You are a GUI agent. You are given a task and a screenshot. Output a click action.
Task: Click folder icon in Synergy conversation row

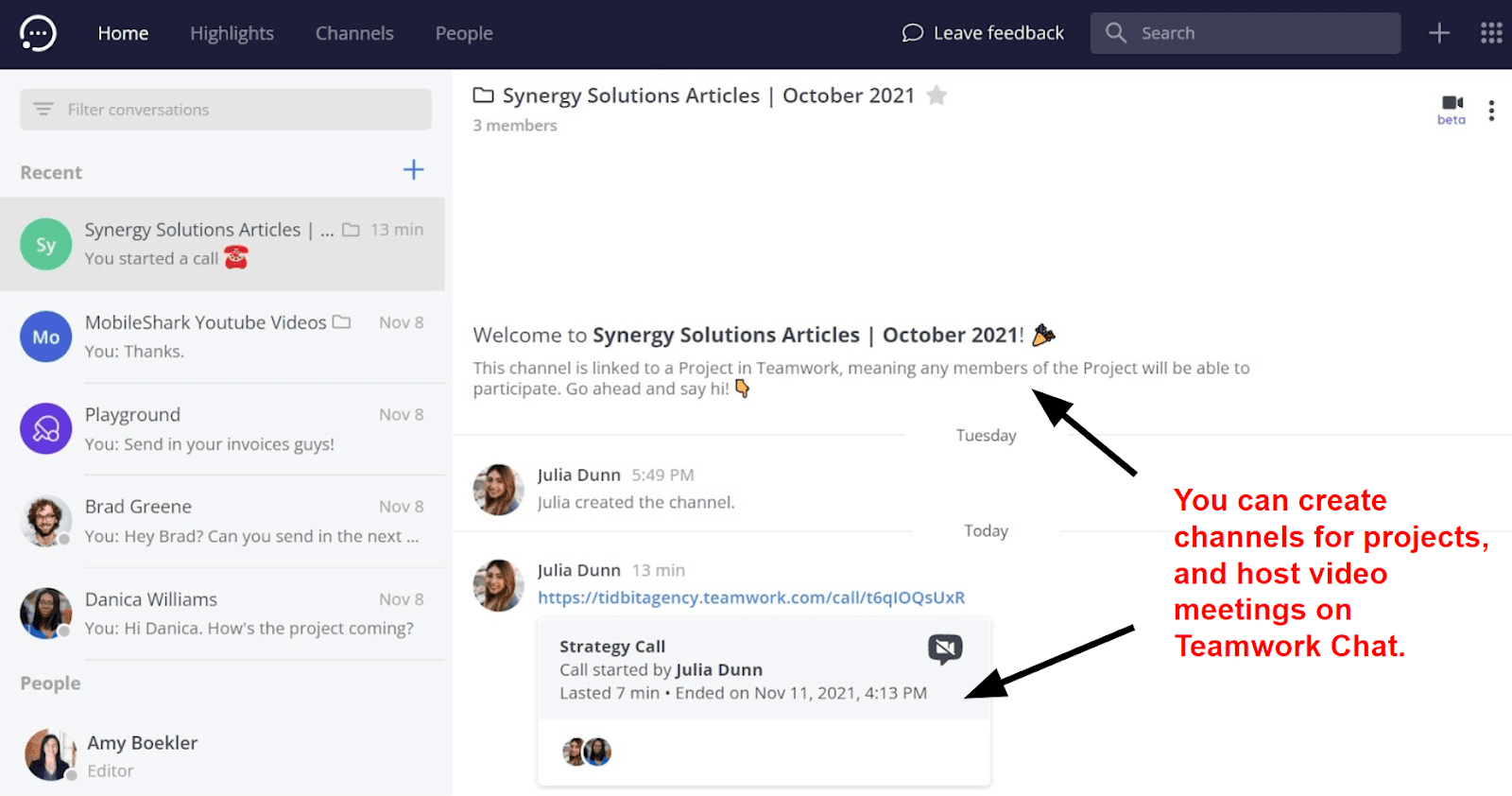point(351,230)
